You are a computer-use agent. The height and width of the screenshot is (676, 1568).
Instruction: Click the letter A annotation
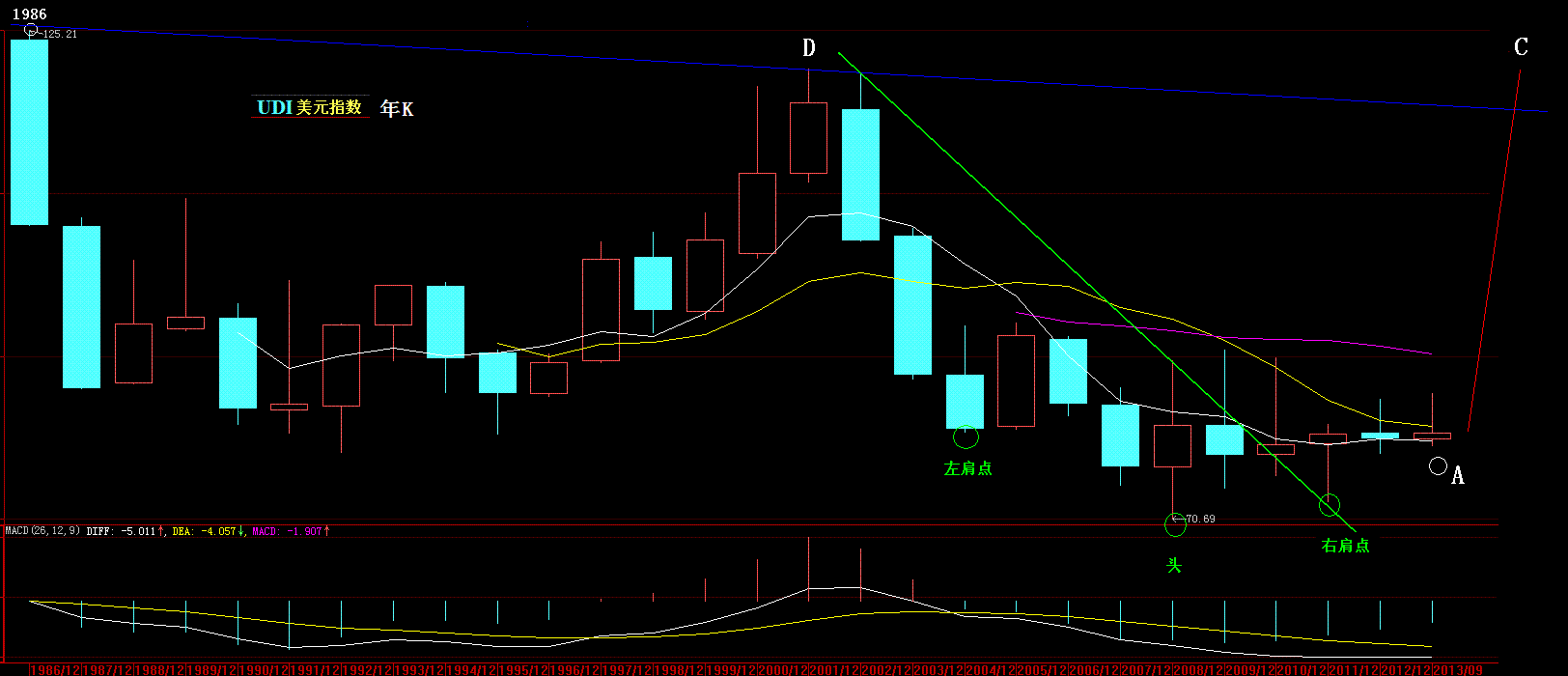pyautogui.click(x=1458, y=475)
